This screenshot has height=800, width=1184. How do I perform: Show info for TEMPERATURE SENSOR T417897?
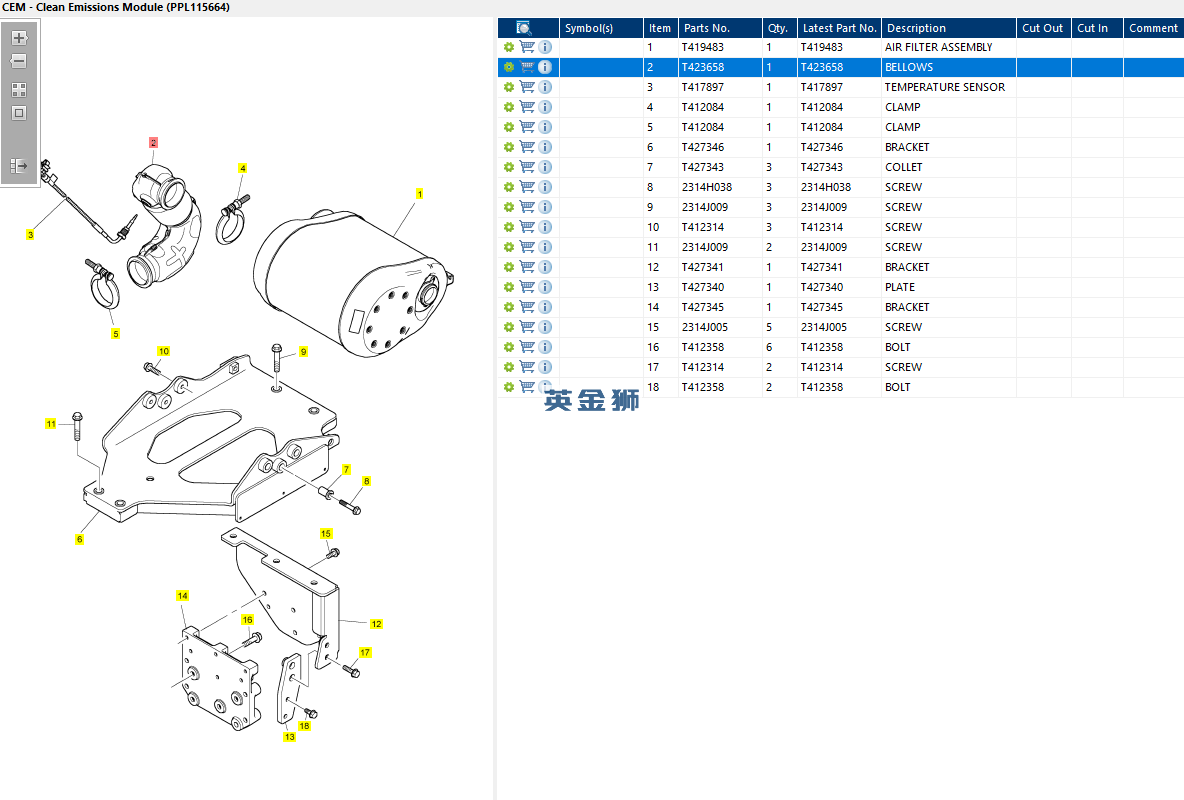tap(545, 87)
